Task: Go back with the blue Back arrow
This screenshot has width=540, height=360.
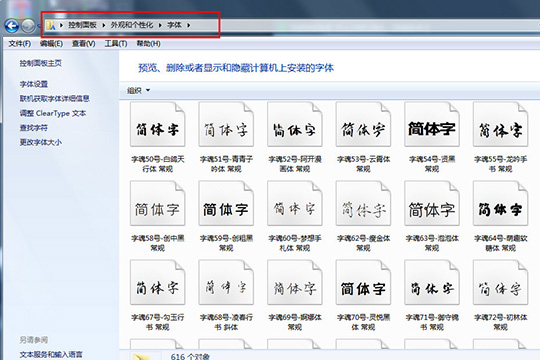Action: point(12,25)
